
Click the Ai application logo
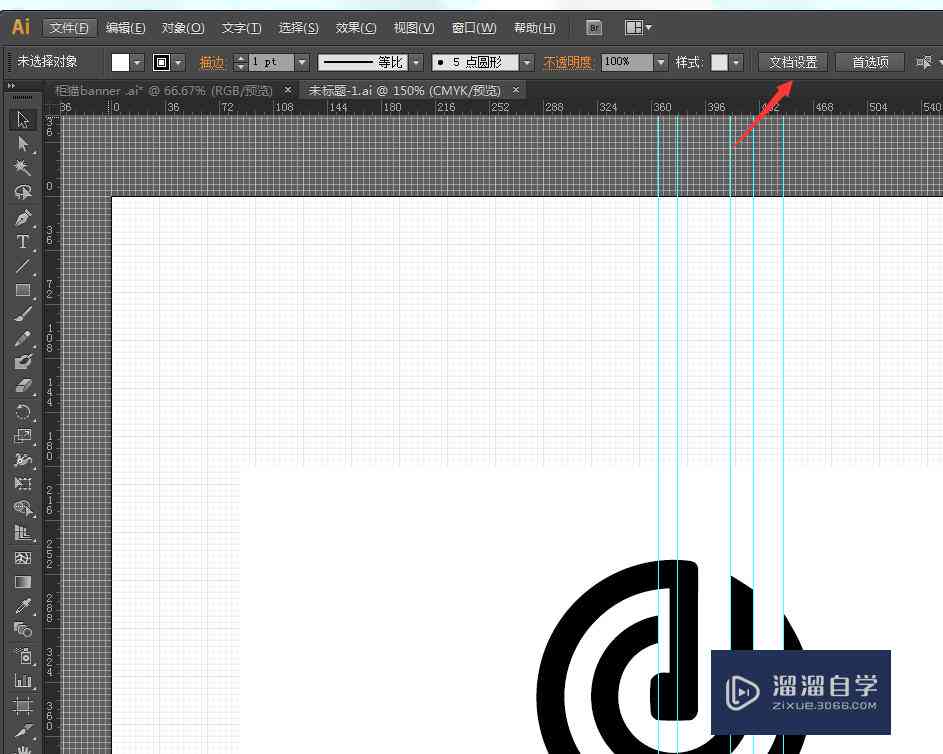21,27
